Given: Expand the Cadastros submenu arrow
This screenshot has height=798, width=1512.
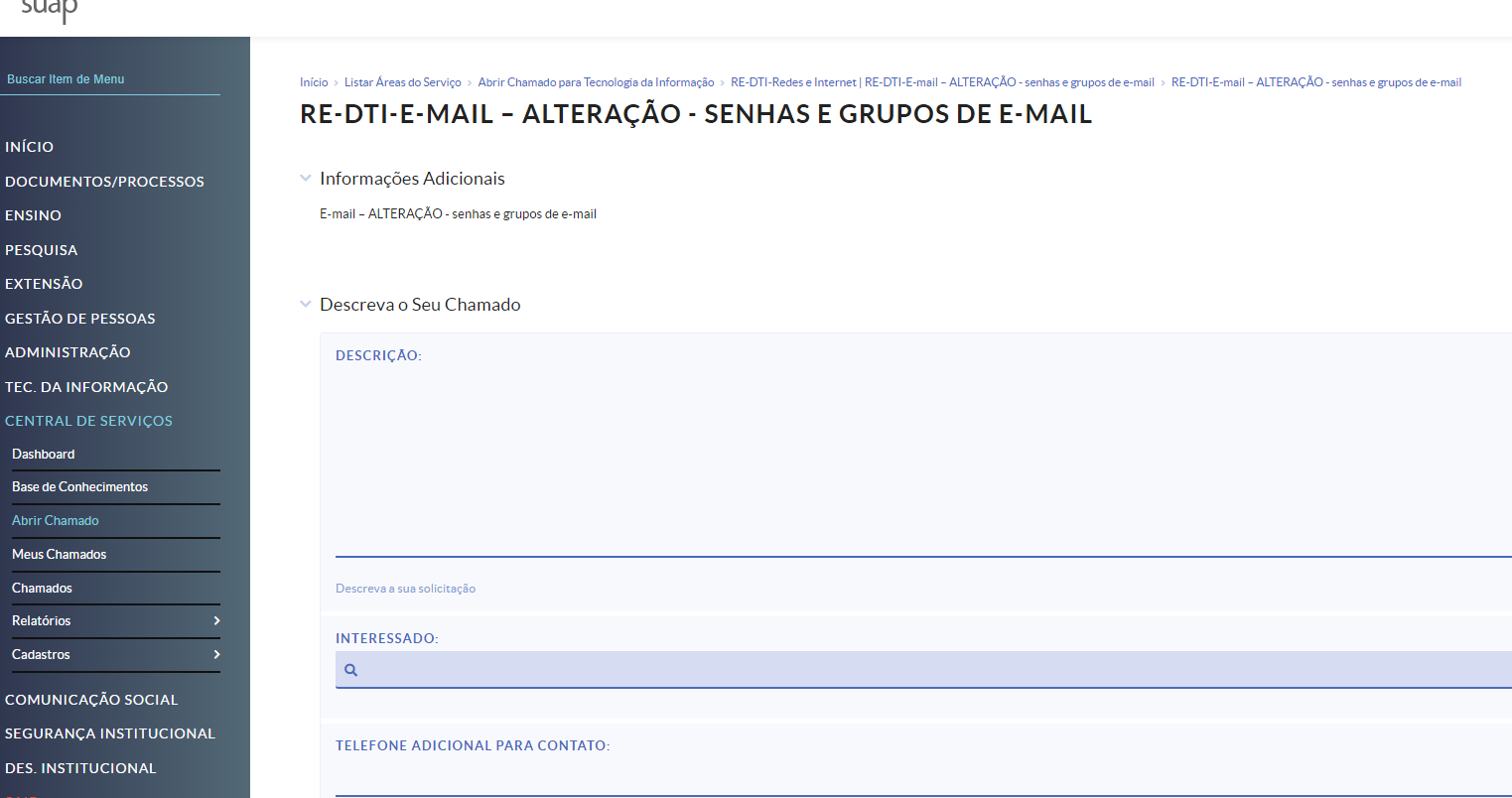Looking at the screenshot, I should click(216, 655).
